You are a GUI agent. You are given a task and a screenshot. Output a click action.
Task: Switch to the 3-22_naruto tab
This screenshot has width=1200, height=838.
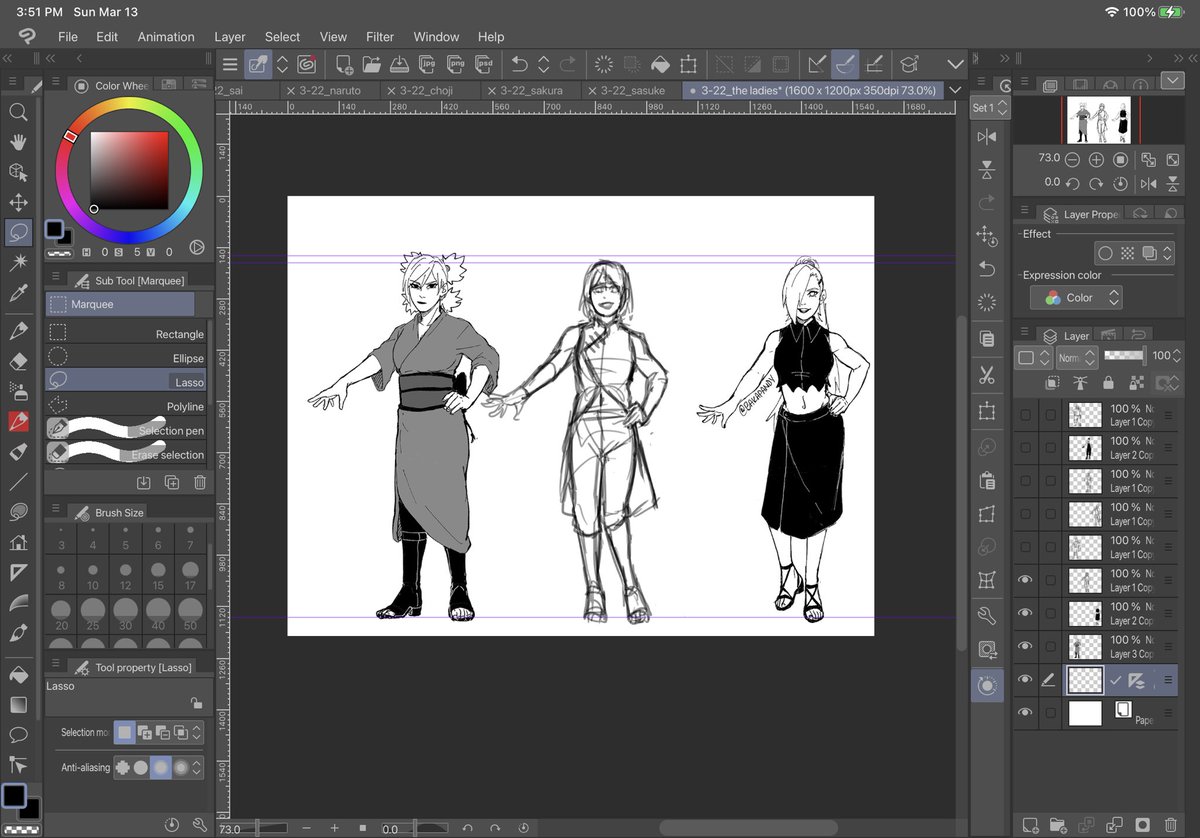pyautogui.click(x=330, y=90)
